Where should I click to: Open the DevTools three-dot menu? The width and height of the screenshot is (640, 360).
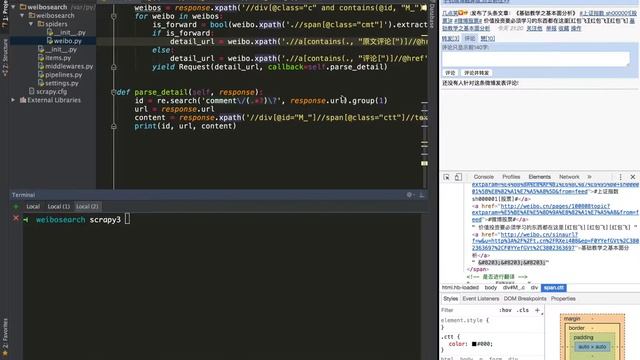click(620, 177)
